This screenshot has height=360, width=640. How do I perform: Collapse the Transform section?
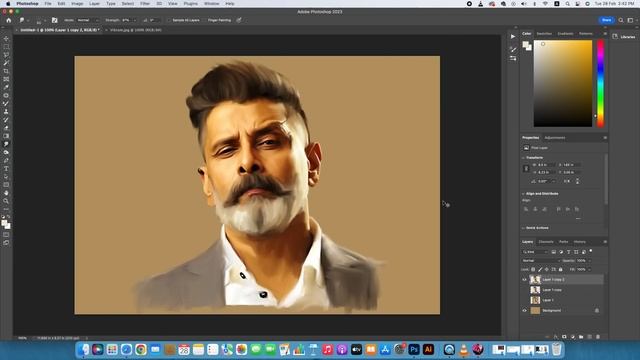[x=524, y=158]
